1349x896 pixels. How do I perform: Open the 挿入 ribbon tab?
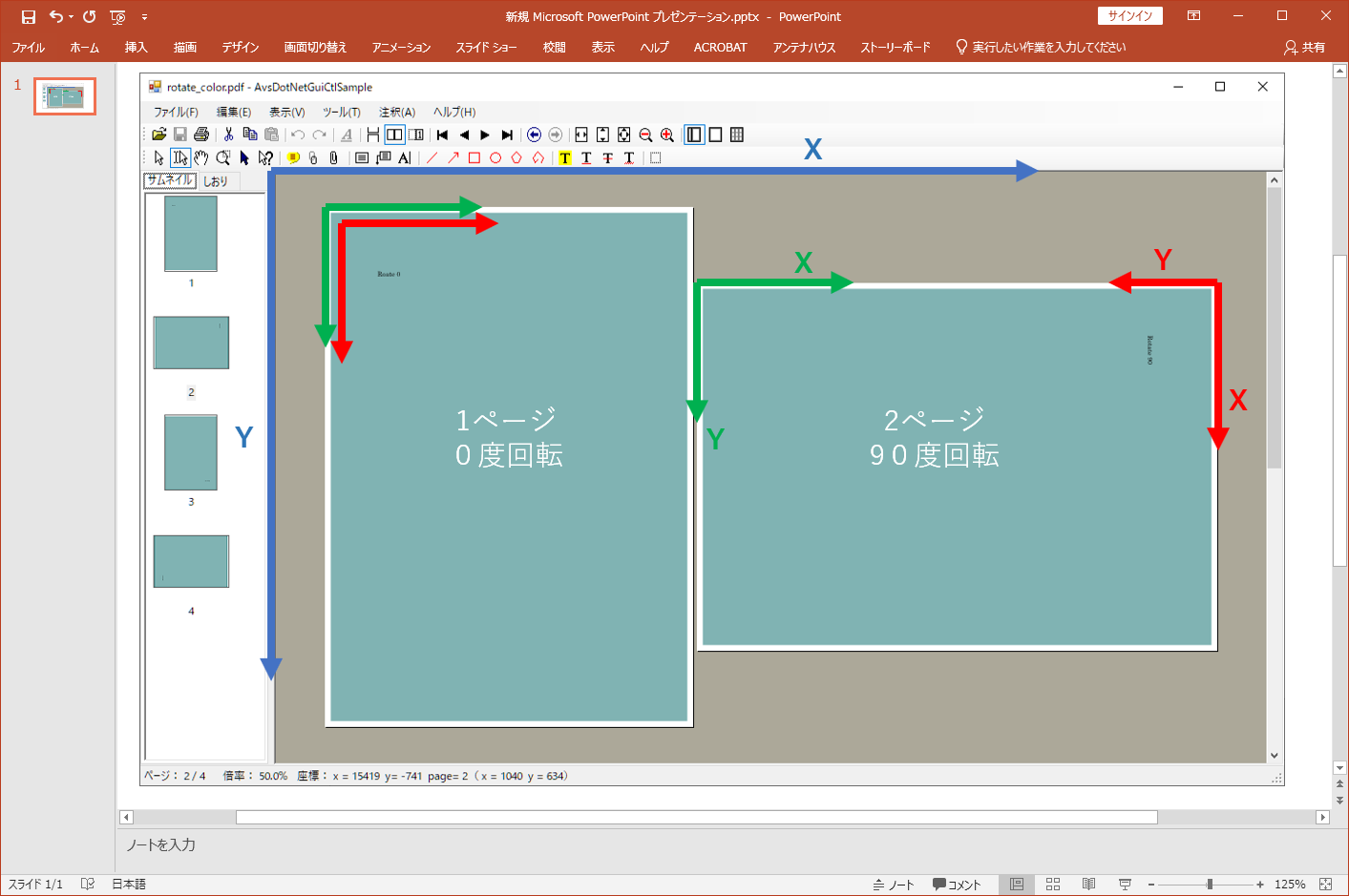coord(136,47)
